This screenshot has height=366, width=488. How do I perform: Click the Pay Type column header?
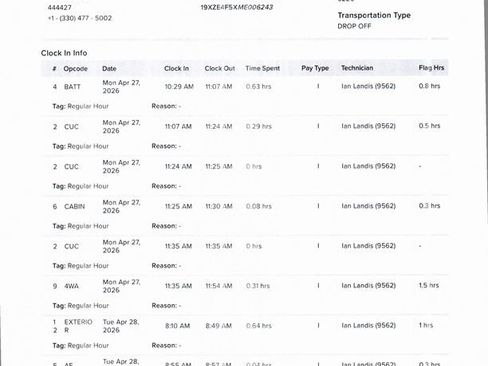pos(315,68)
